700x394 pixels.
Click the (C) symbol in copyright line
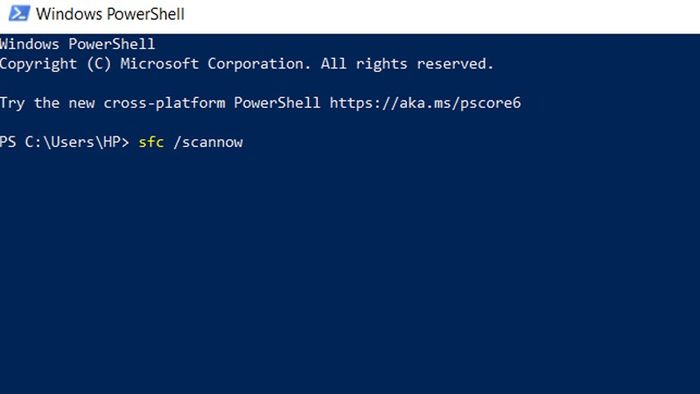click(x=99, y=64)
